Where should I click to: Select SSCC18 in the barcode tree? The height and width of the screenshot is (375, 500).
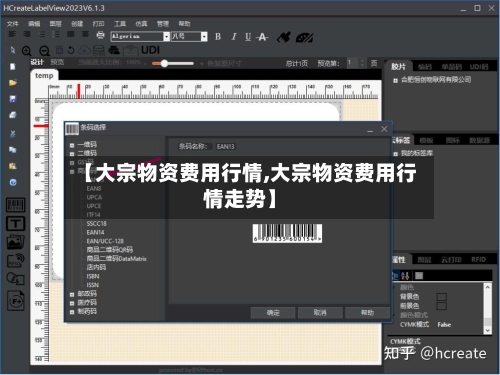coord(97,224)
